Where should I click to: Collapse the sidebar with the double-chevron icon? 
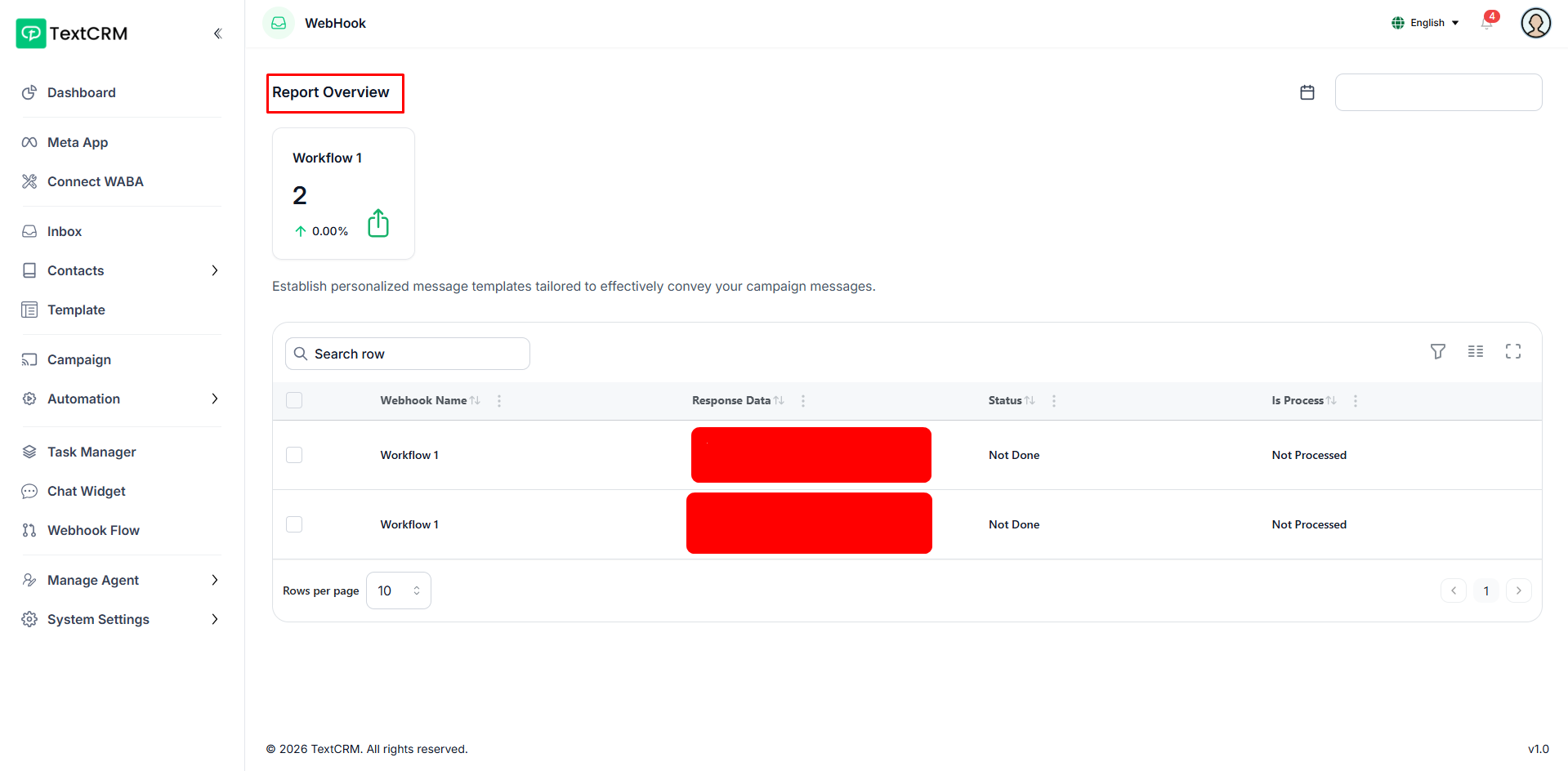[217, 33]
